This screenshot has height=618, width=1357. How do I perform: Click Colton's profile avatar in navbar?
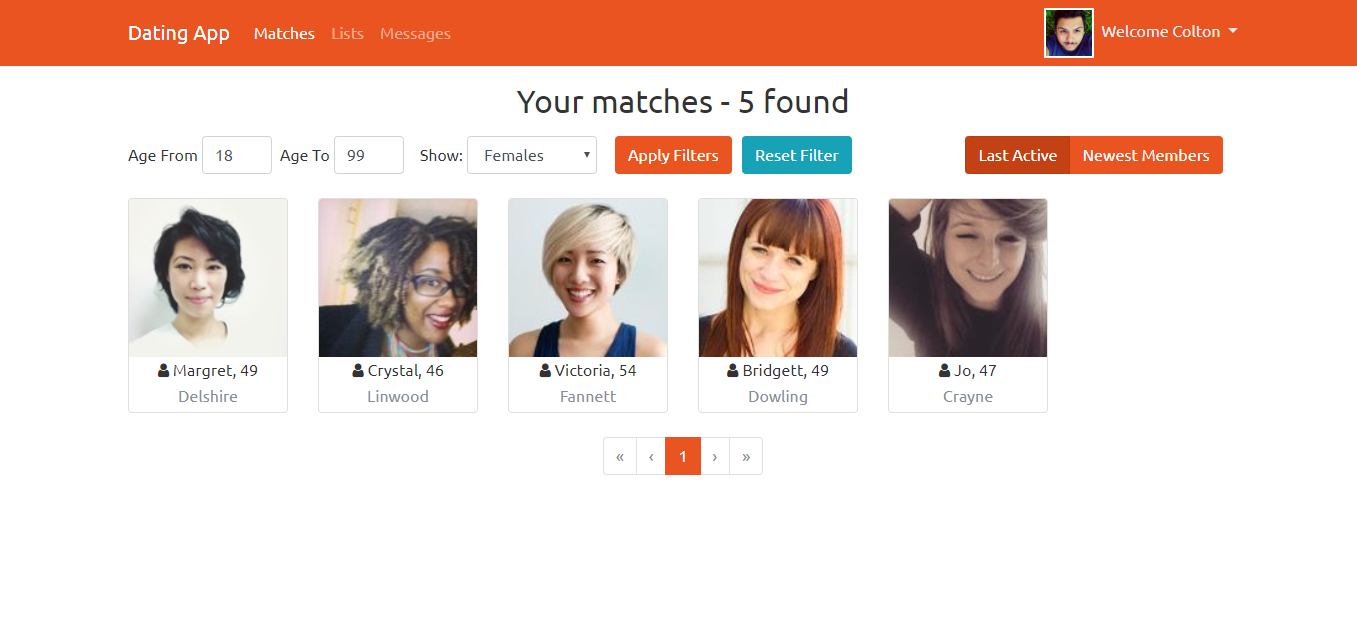pos(1069,33)
